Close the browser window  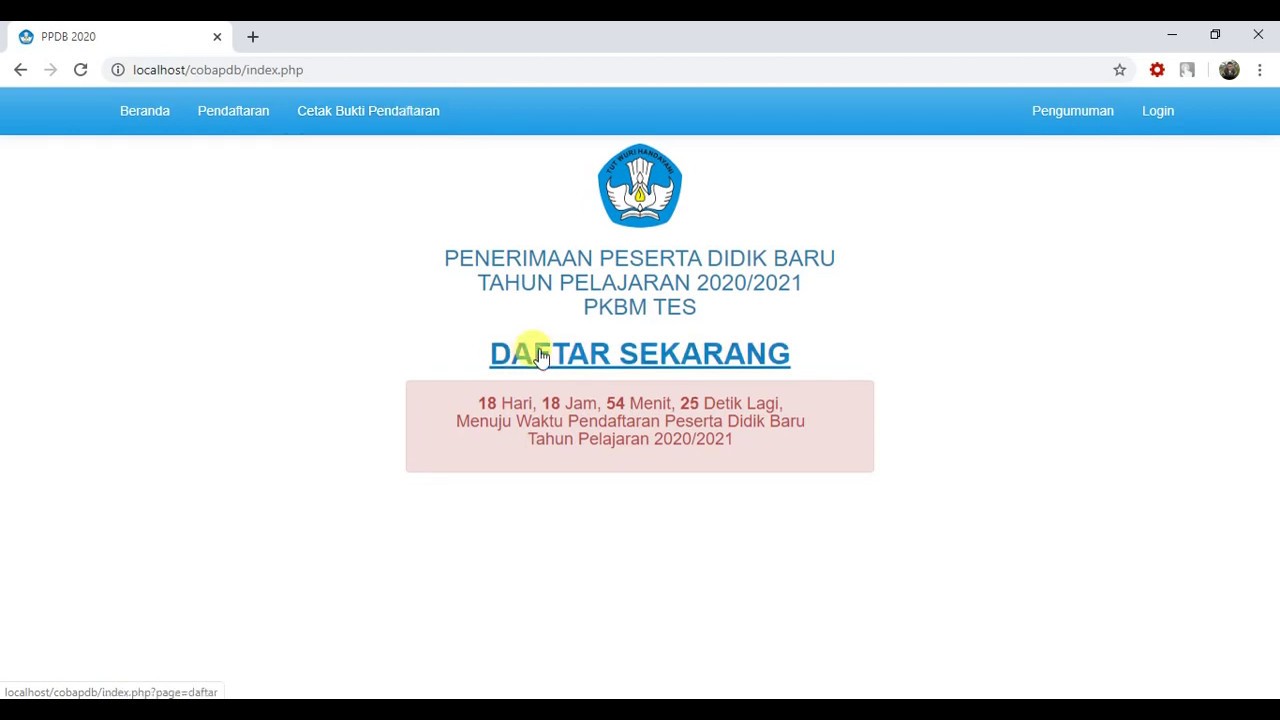(x=1258, y=35)
